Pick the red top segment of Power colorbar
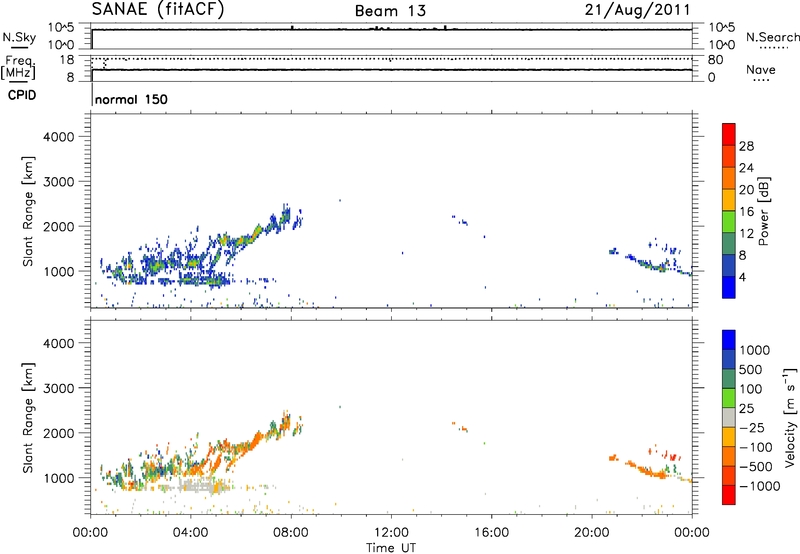The height and width of the screenshot is (554, 800). [x=729, y=134]
